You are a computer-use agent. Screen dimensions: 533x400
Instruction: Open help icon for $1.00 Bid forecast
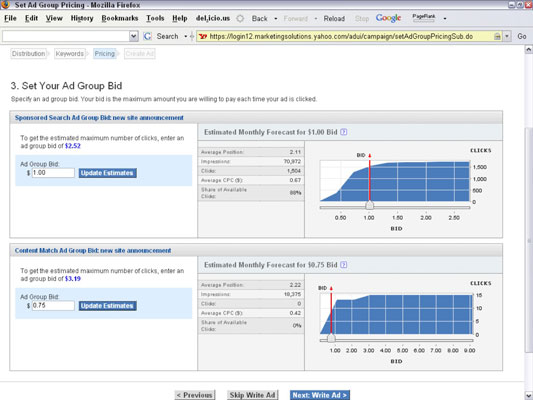tap(344, 132)
